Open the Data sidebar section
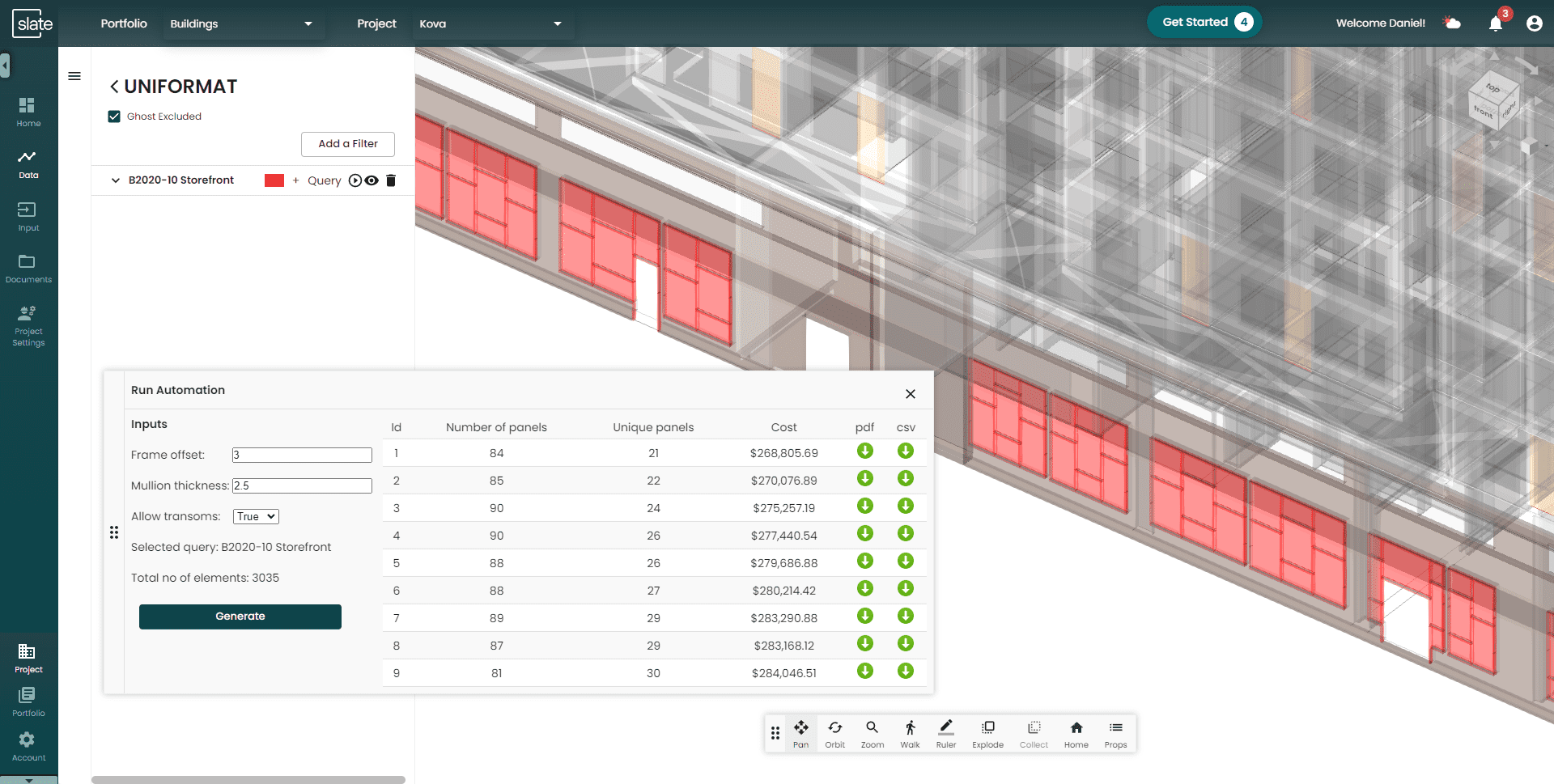This screenshot has height=784, width=1554. (28, 164)
